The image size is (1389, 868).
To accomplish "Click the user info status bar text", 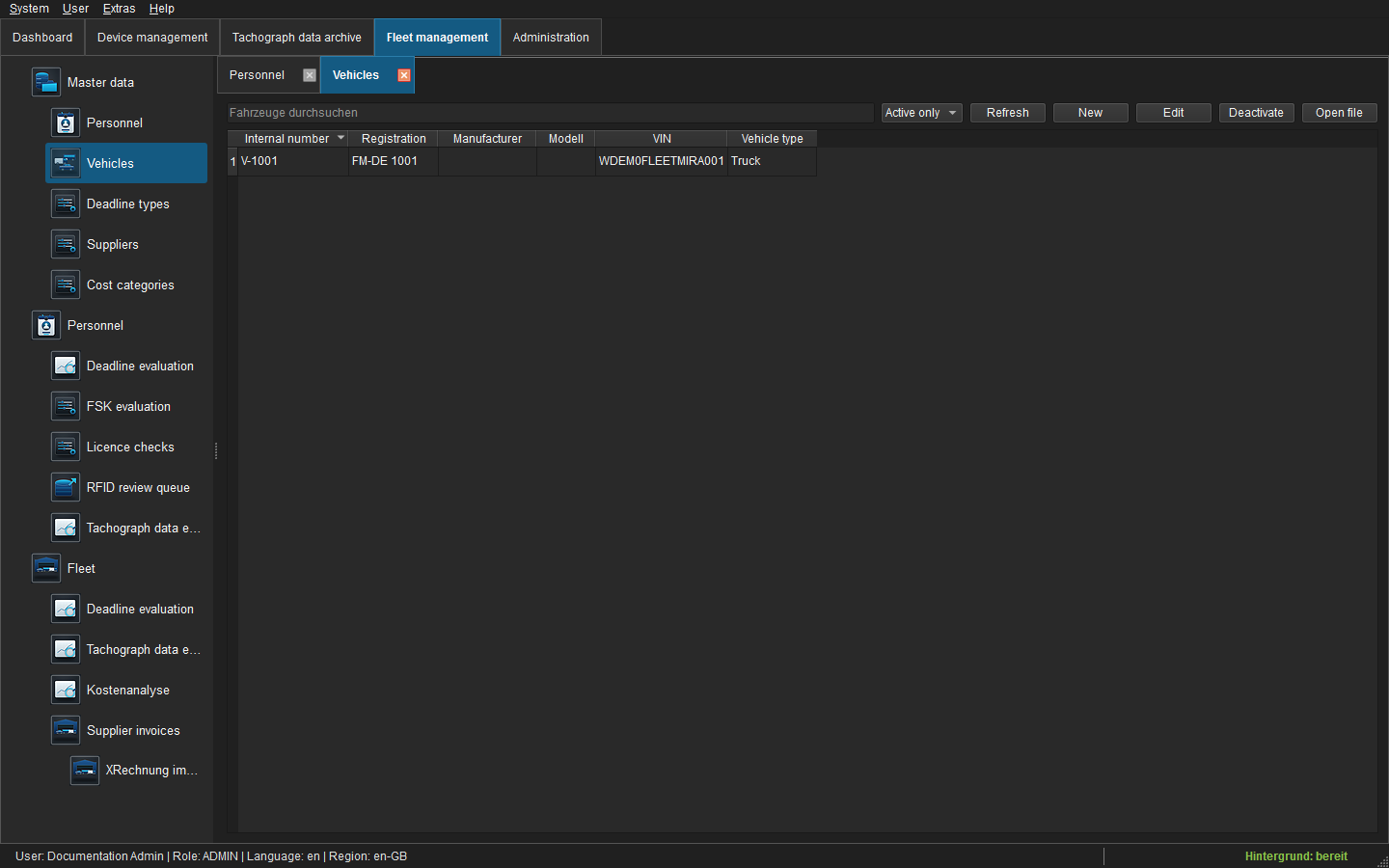I will click(x=211, y=856).
